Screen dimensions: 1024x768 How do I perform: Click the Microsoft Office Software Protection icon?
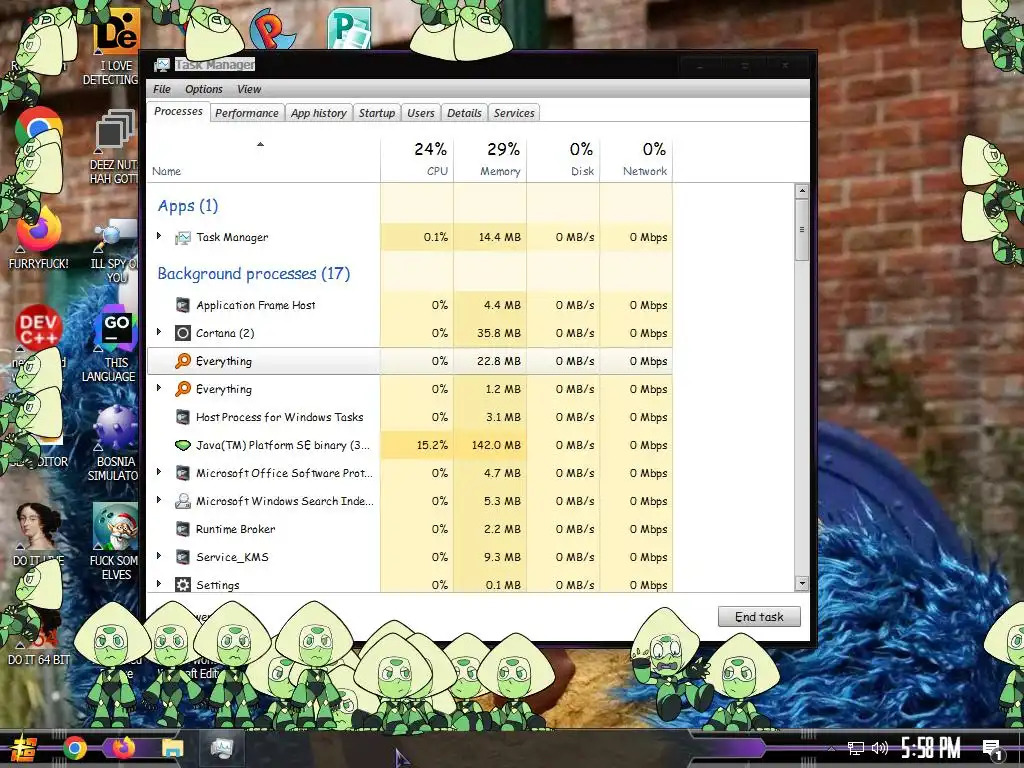183,473
